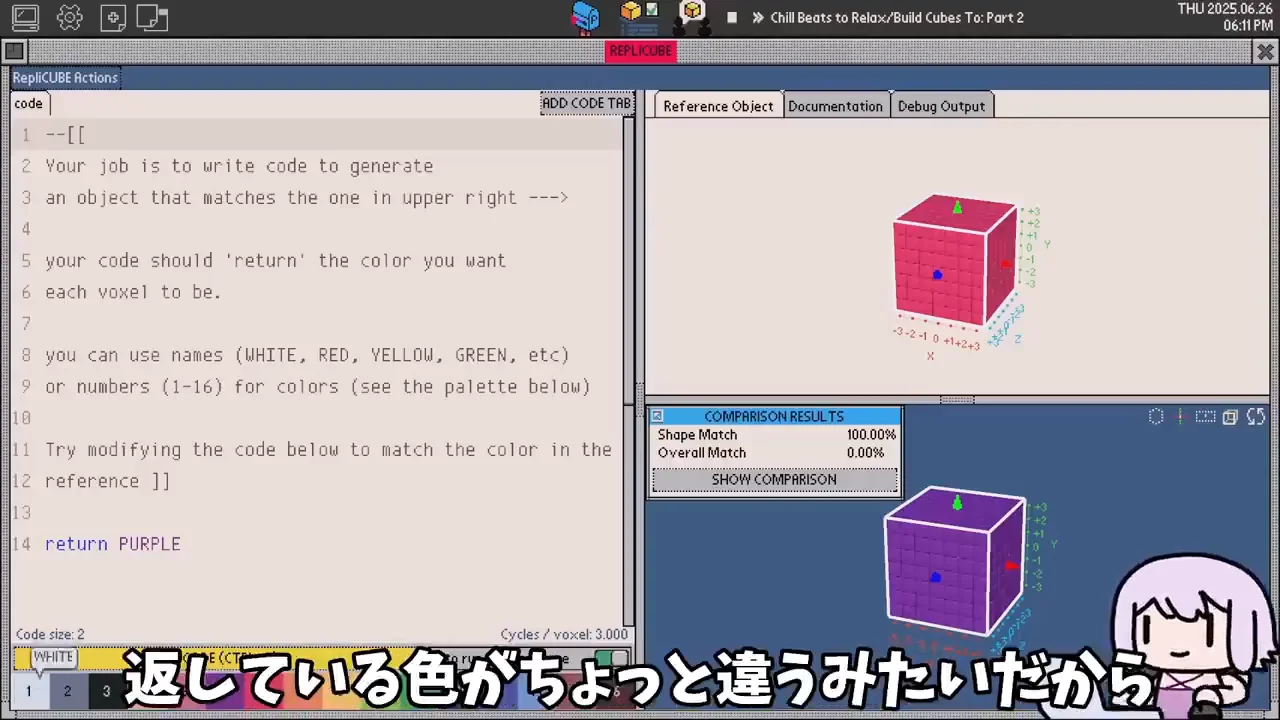The height and width of the screenshot is (720, 1280).
Task: Click the SHOW COMPARISON button
Action: pyautogui.click(x=774, y=480)
